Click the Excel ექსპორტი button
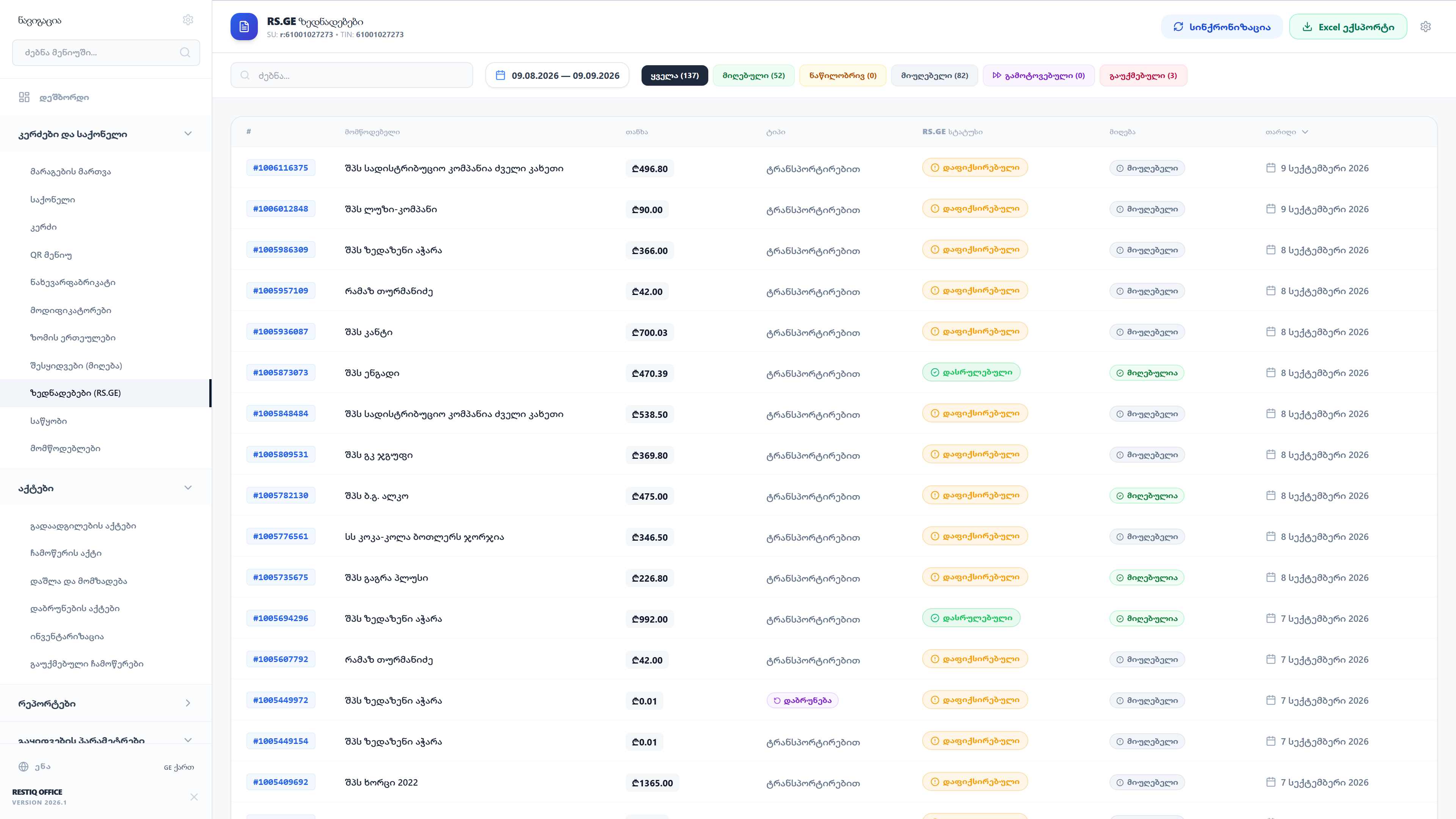Image resolution: width=1456 pixels, height=819 pixels. point(1348,27)
